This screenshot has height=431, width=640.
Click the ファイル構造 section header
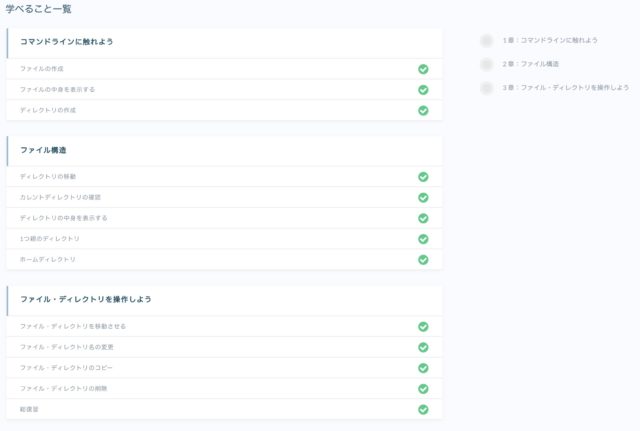43,150
